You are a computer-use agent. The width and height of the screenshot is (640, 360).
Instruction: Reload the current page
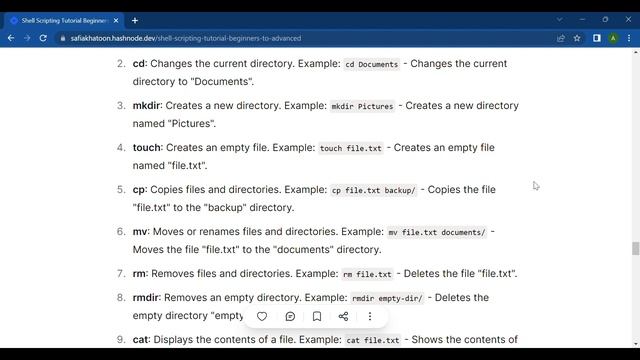tap(43, 38)
